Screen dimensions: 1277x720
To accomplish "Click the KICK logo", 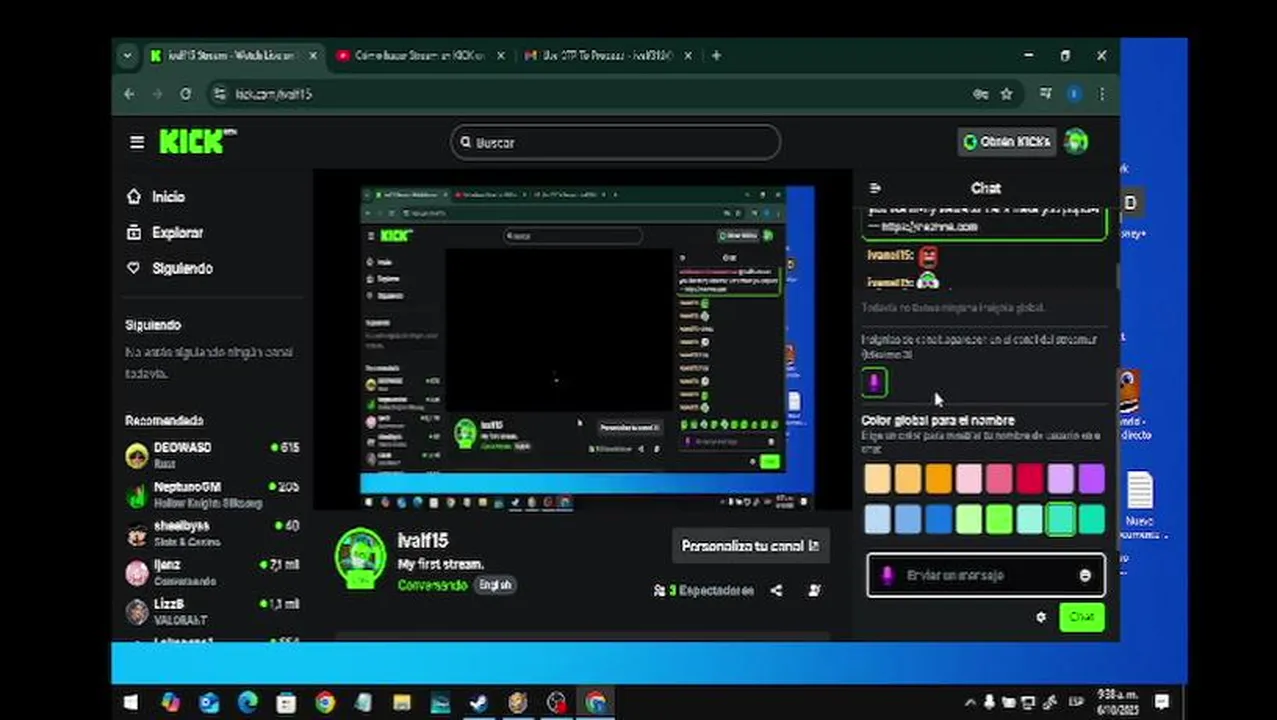I will click(197, 141).
